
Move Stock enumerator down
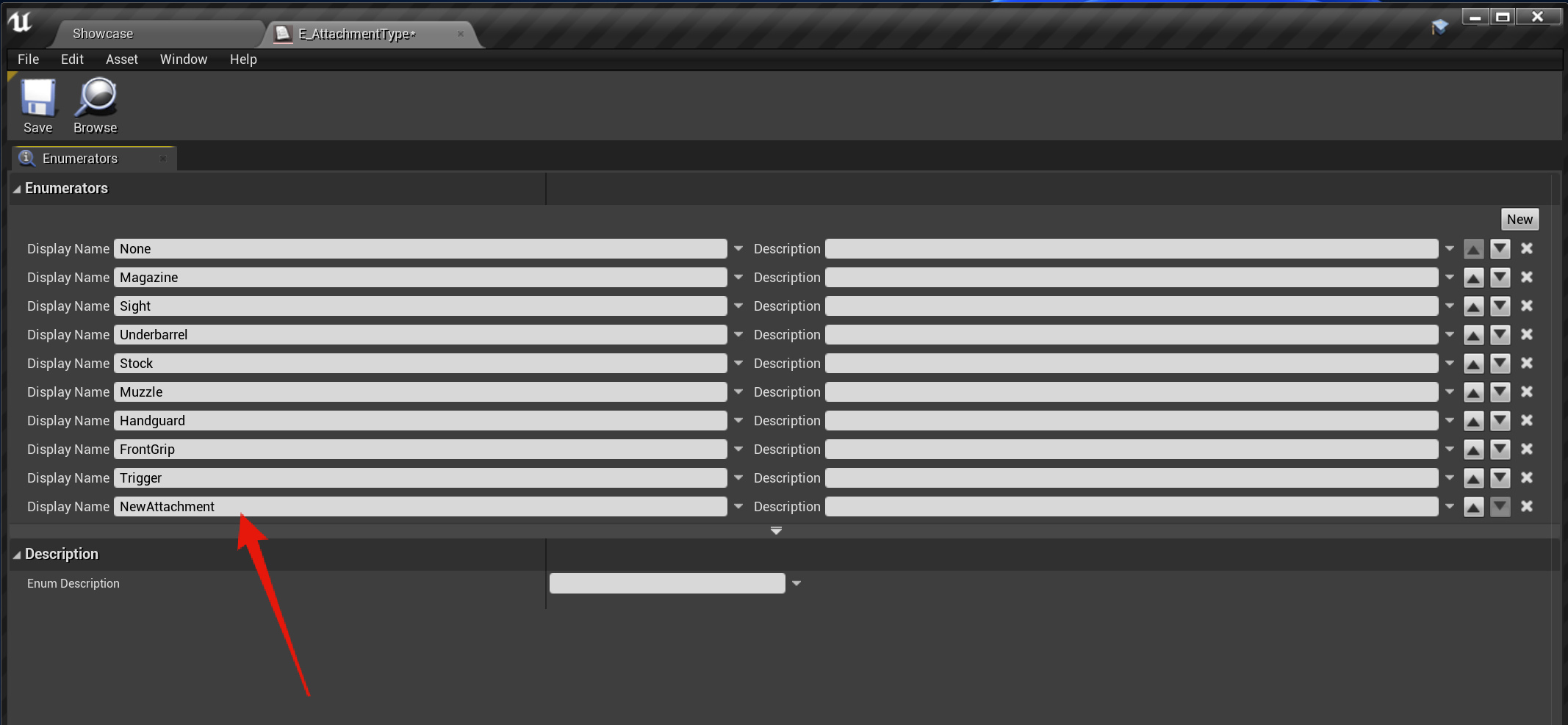pos(1500,364)
